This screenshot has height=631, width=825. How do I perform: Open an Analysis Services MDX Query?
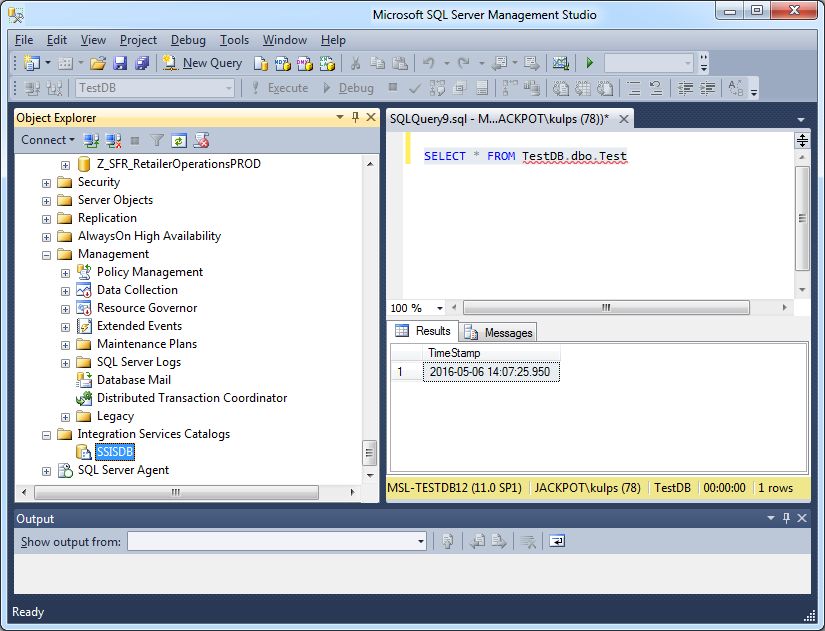click(283, 63)
